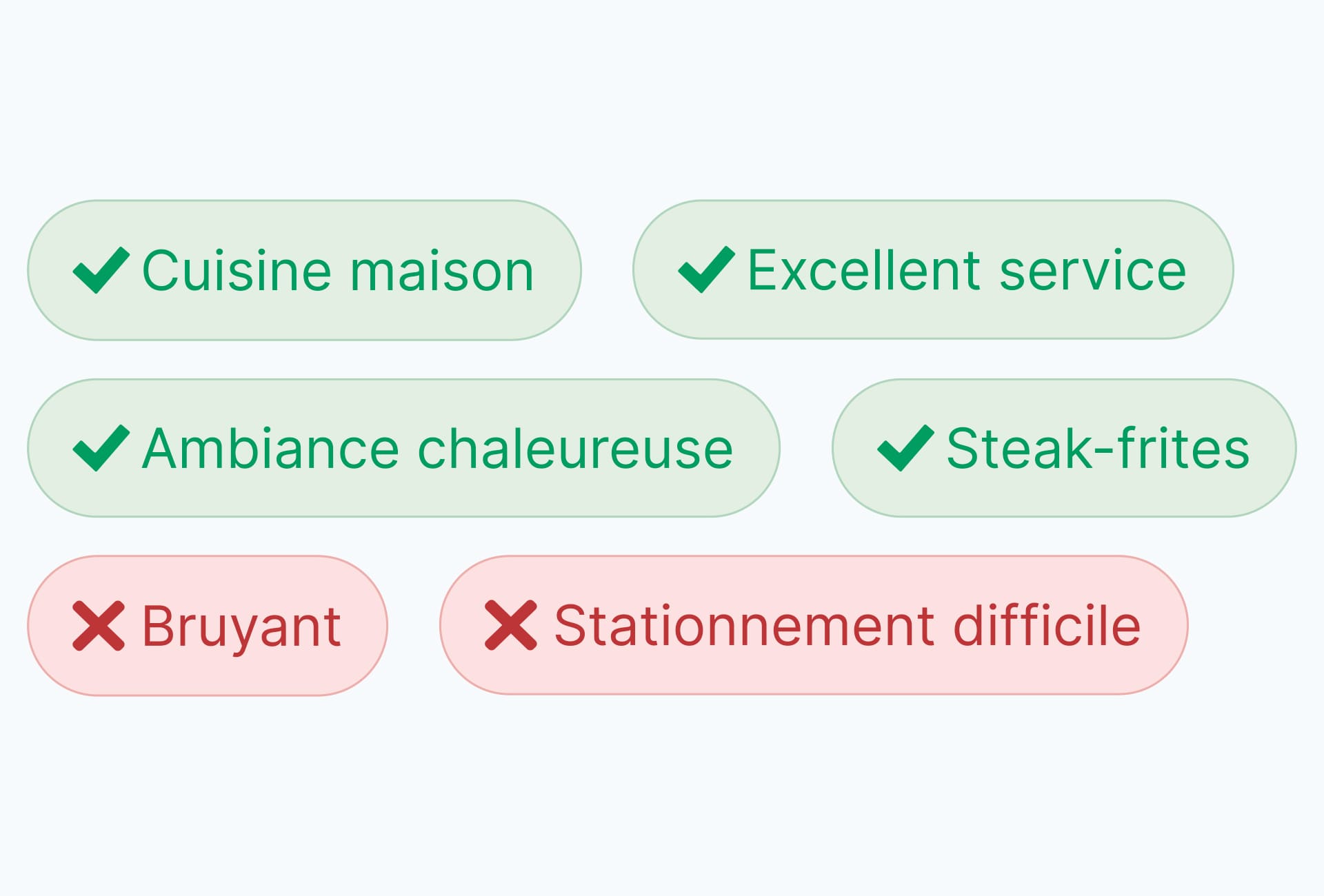Click the empty area above the tags
This screenshot has width=1324, height=896.
662,96
